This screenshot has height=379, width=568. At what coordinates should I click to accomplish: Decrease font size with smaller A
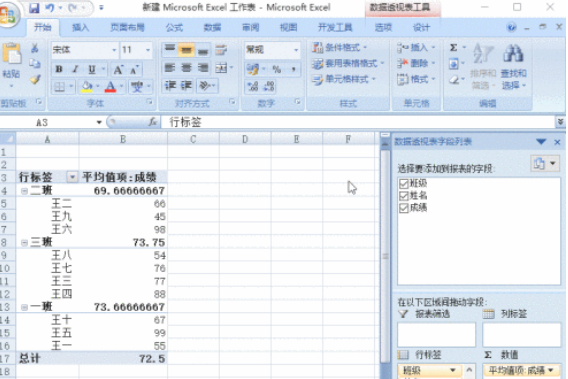click(134, 70)
